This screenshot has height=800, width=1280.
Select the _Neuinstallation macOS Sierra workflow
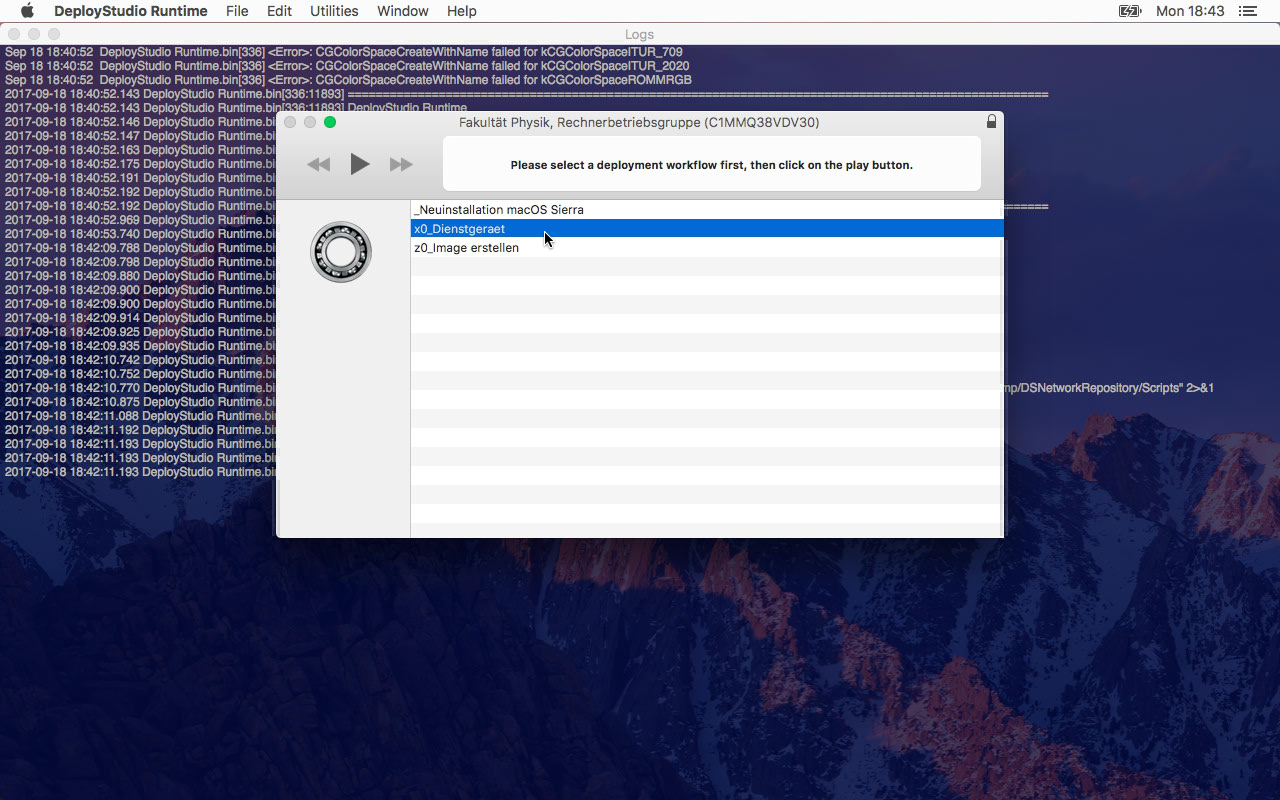[x=706, y=210]
